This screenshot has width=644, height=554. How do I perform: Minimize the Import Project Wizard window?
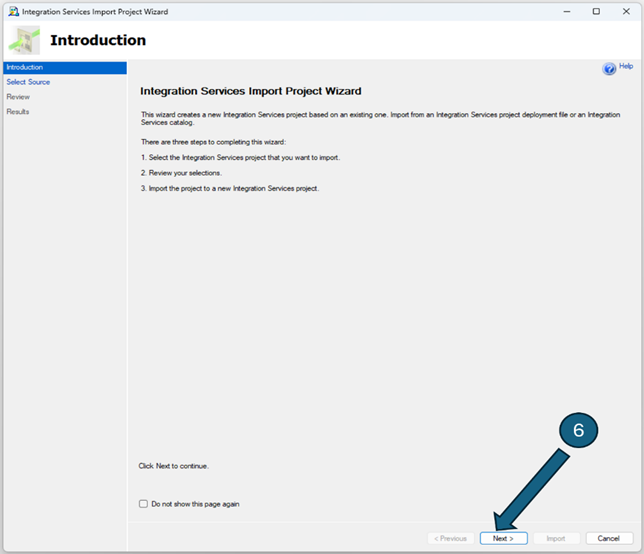click(567, 11)
